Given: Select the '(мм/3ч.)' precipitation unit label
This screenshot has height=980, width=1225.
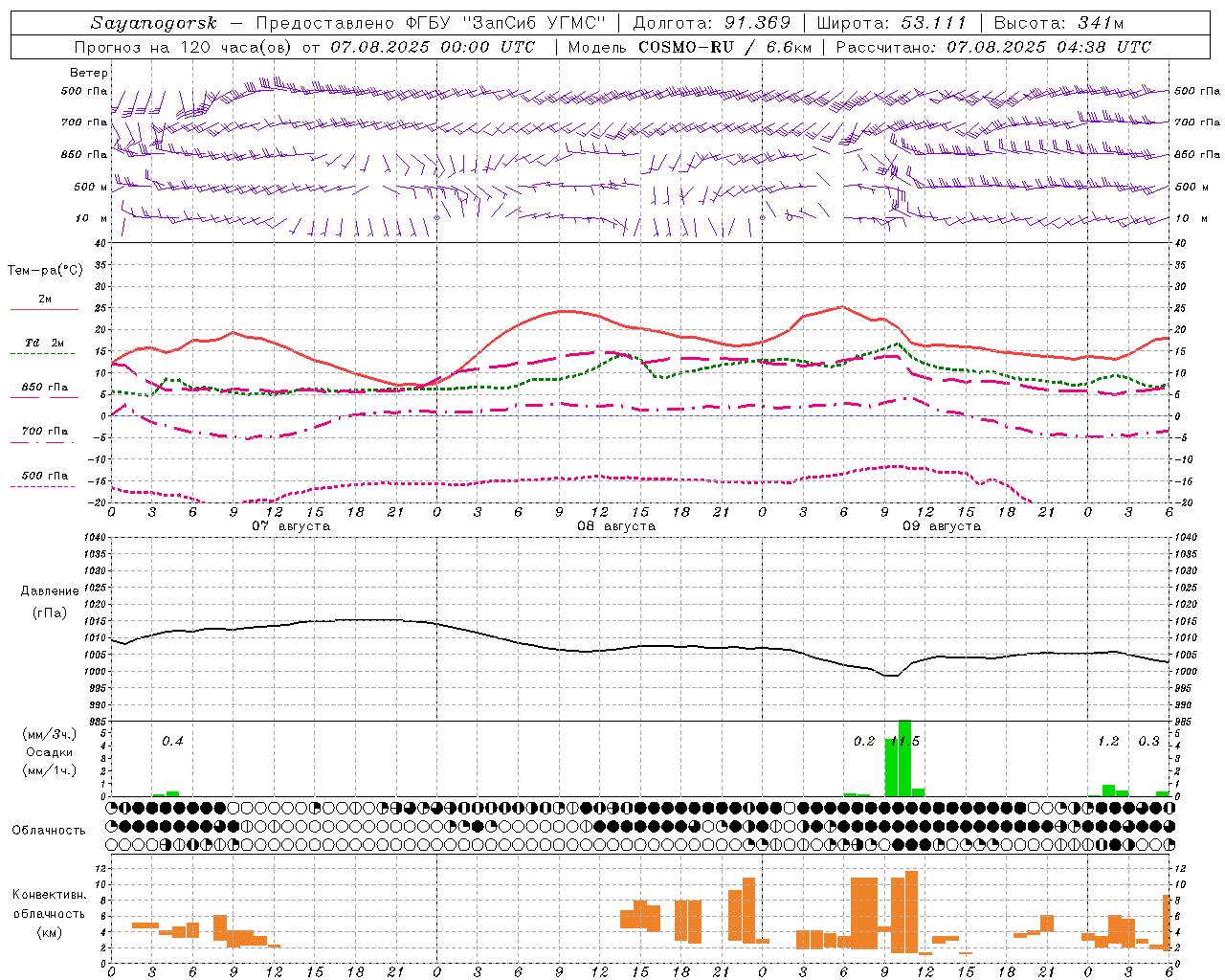Looking at the screenshot, I should coord(50,734).
